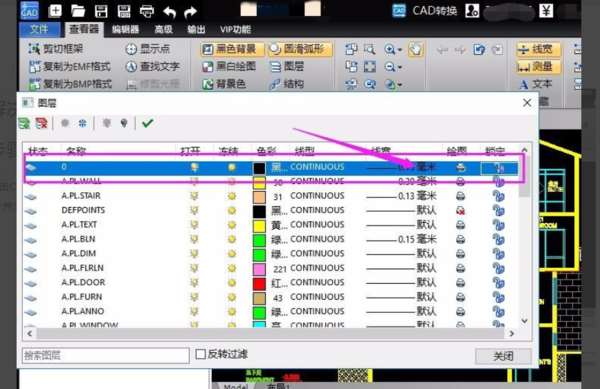Toggle the 反转过滤 checkbox
This screenshot has width=600, height=389.
pyautogui.click(x=200, y=354)
